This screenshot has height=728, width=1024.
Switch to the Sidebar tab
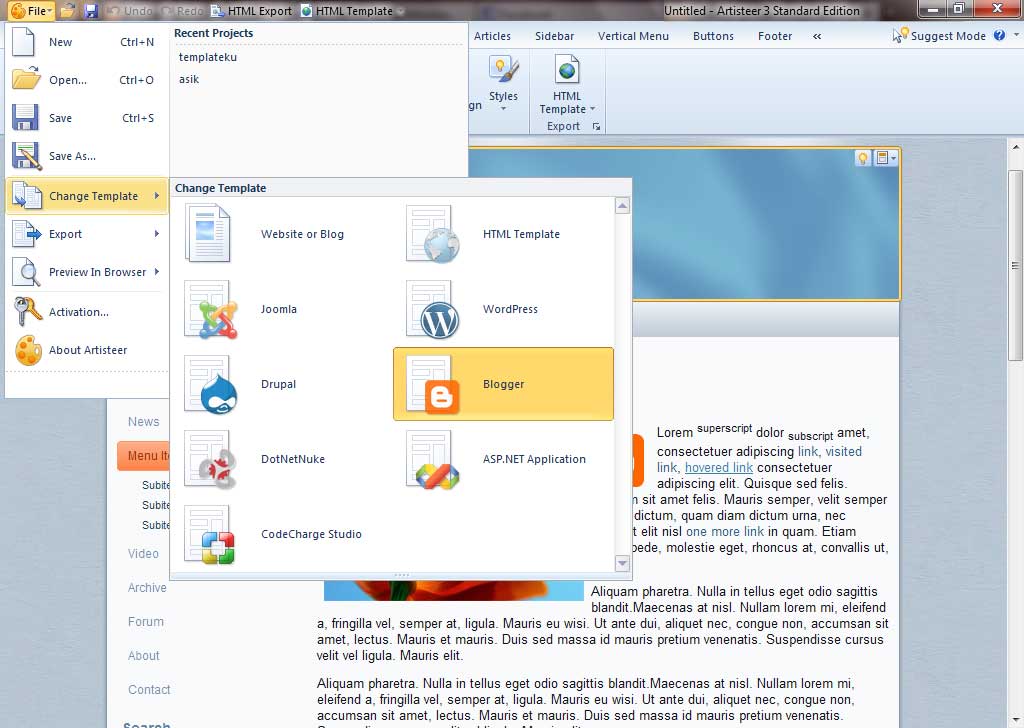pos(554,36)
